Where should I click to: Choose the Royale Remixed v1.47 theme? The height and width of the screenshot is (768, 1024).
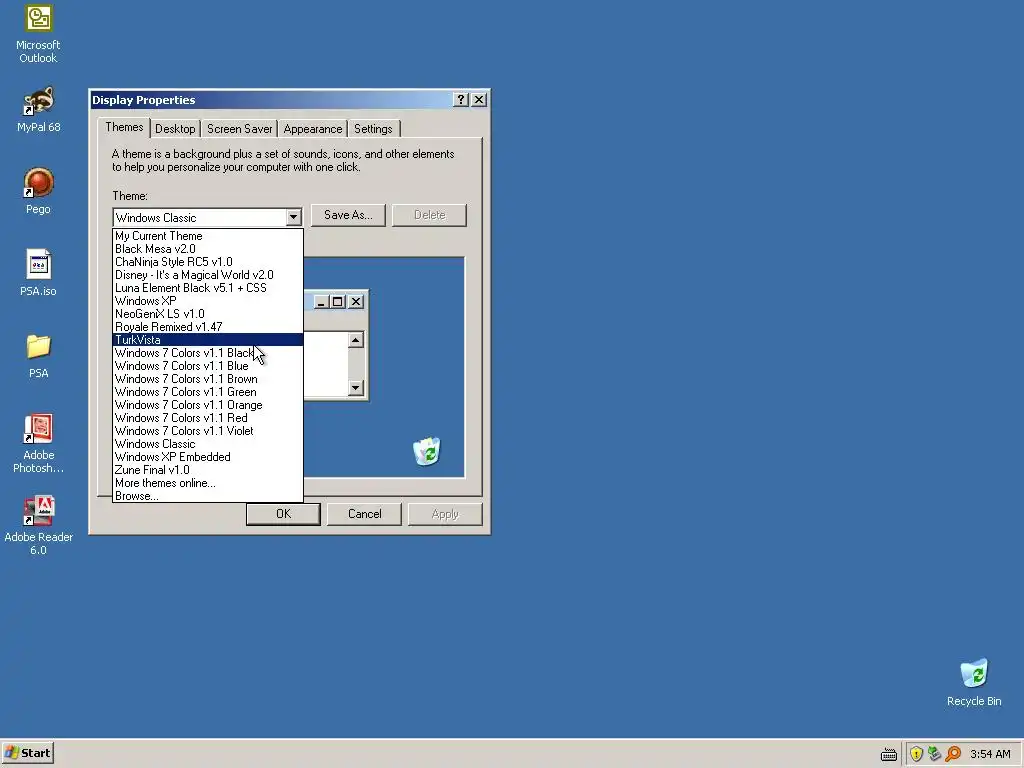[208, 327]
